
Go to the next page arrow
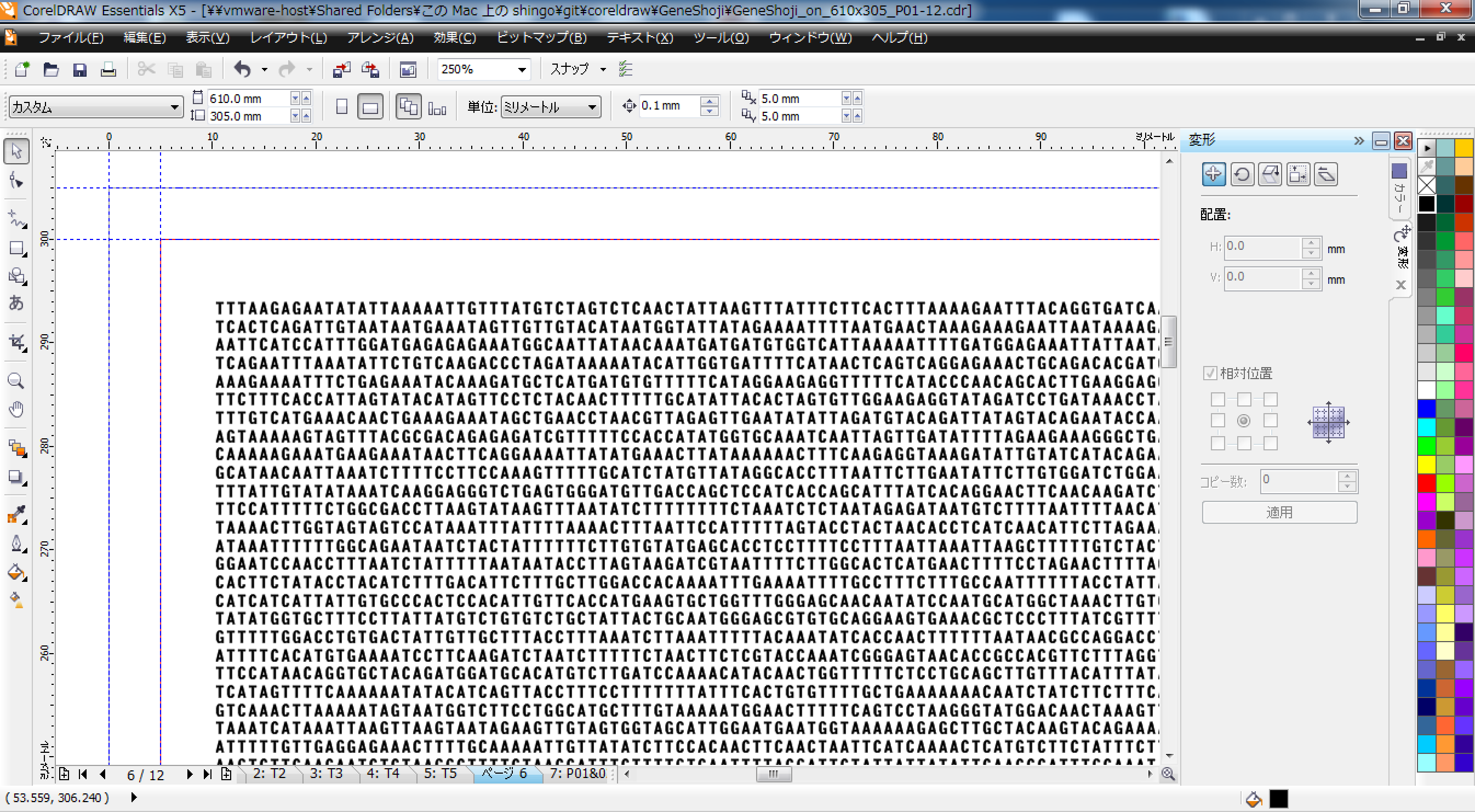(x=190, y=774)
